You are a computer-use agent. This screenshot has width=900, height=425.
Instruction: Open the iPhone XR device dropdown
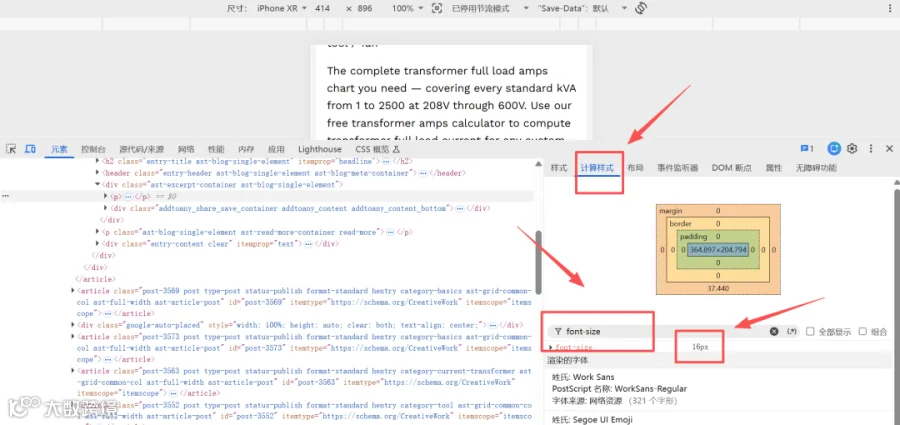pyautogui.click(x=282, y=9)
